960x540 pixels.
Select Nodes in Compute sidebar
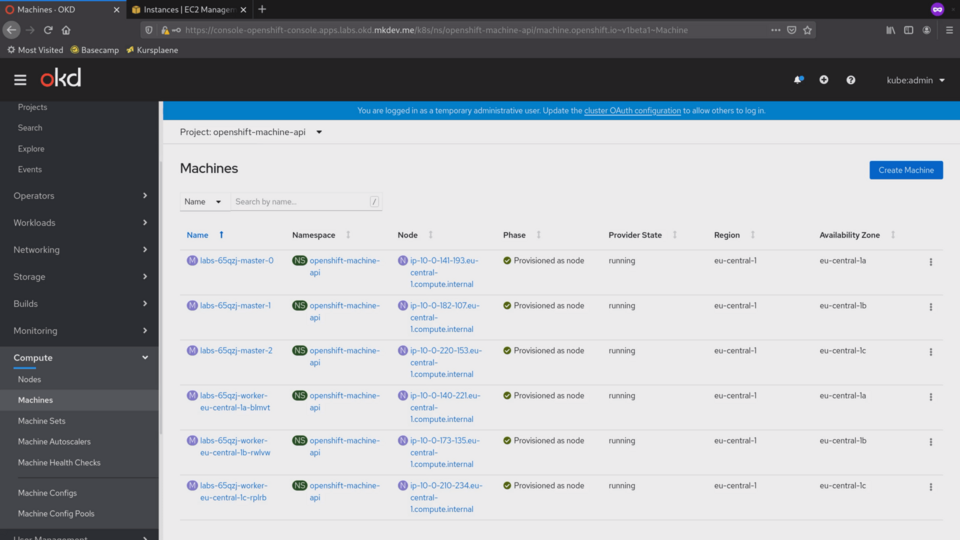point(29,380)
